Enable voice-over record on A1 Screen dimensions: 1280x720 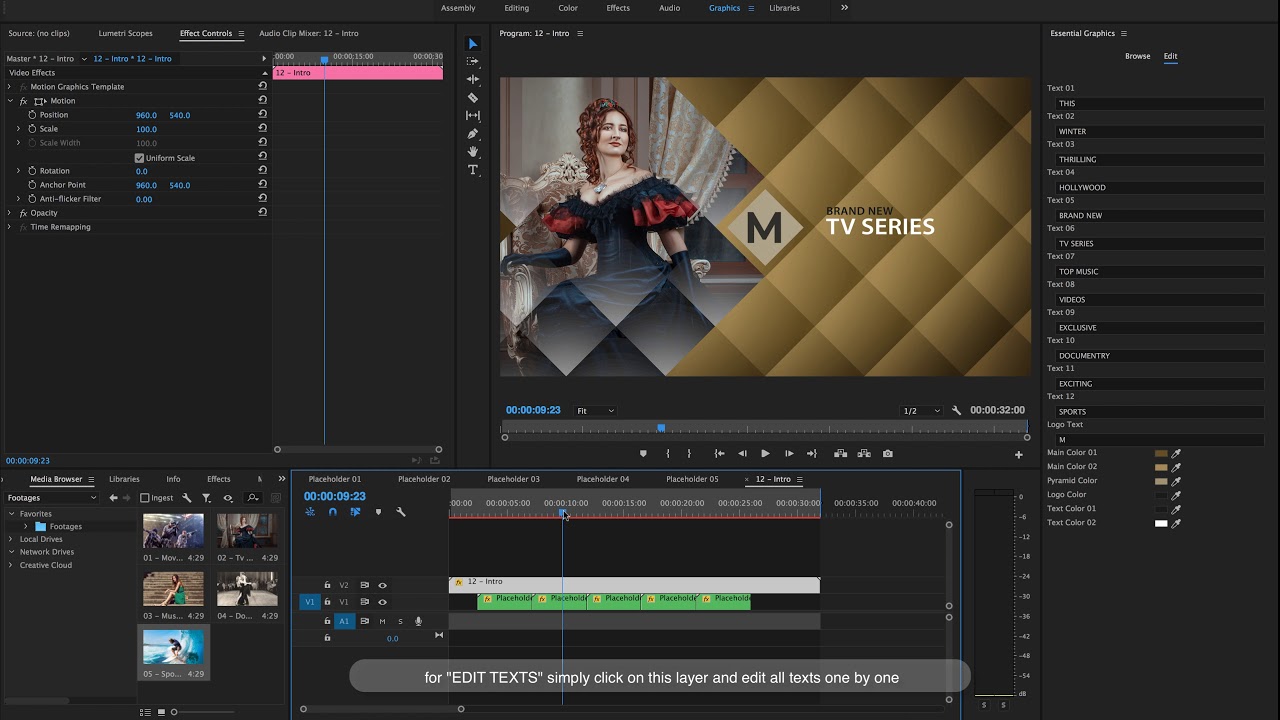point(418,621)
